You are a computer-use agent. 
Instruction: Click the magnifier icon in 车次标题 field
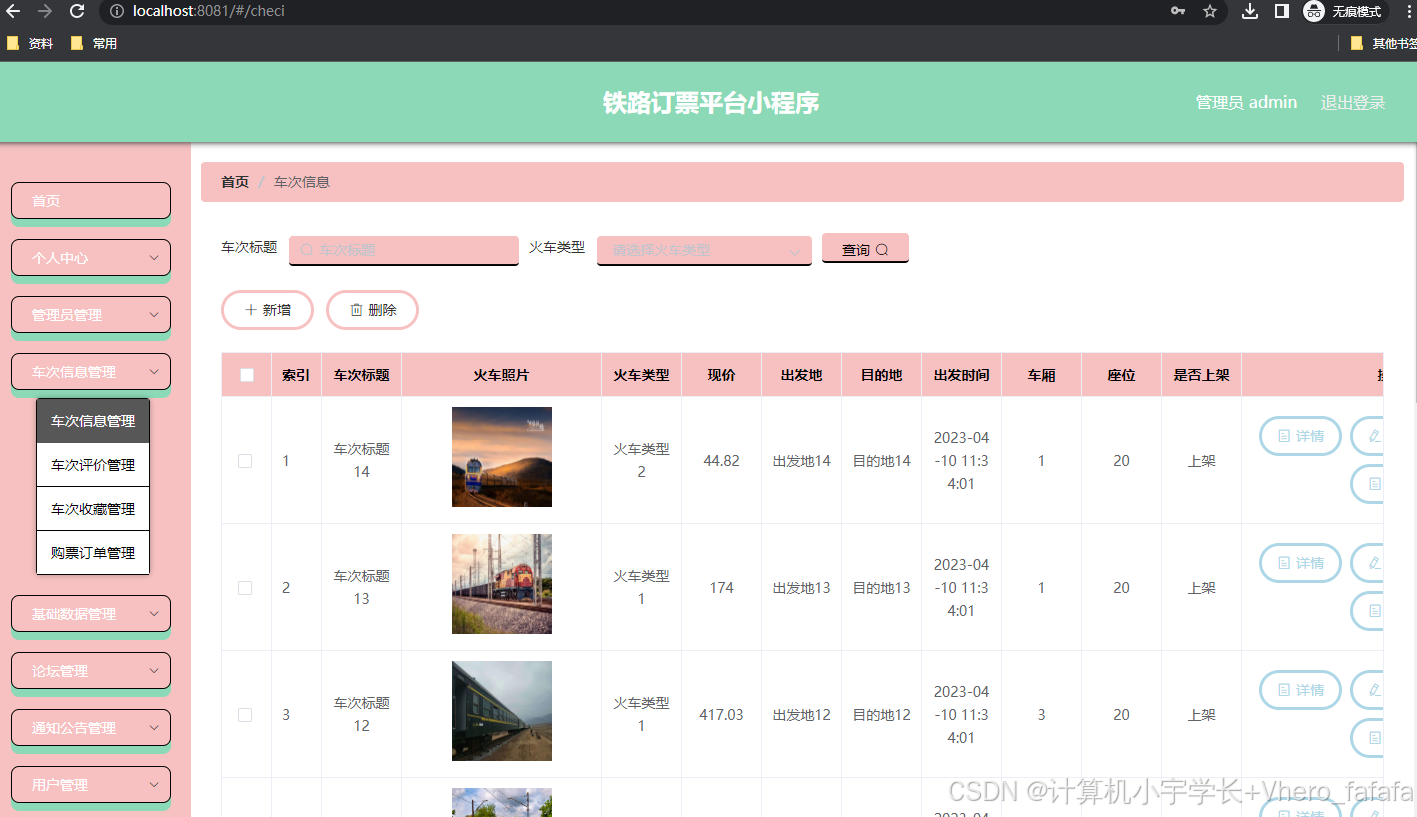click(307, 250)
